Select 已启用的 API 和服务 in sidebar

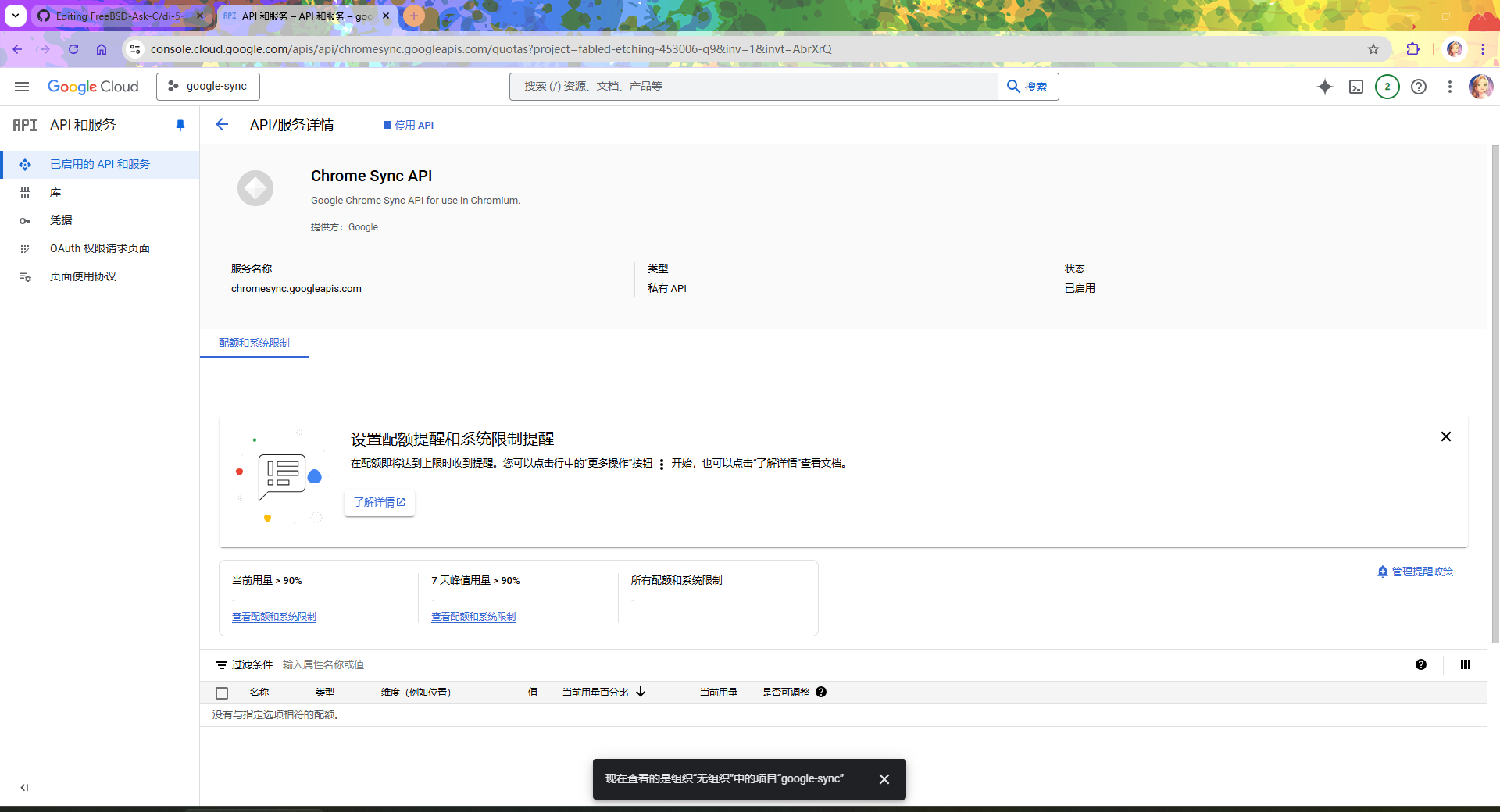[100, 165]
